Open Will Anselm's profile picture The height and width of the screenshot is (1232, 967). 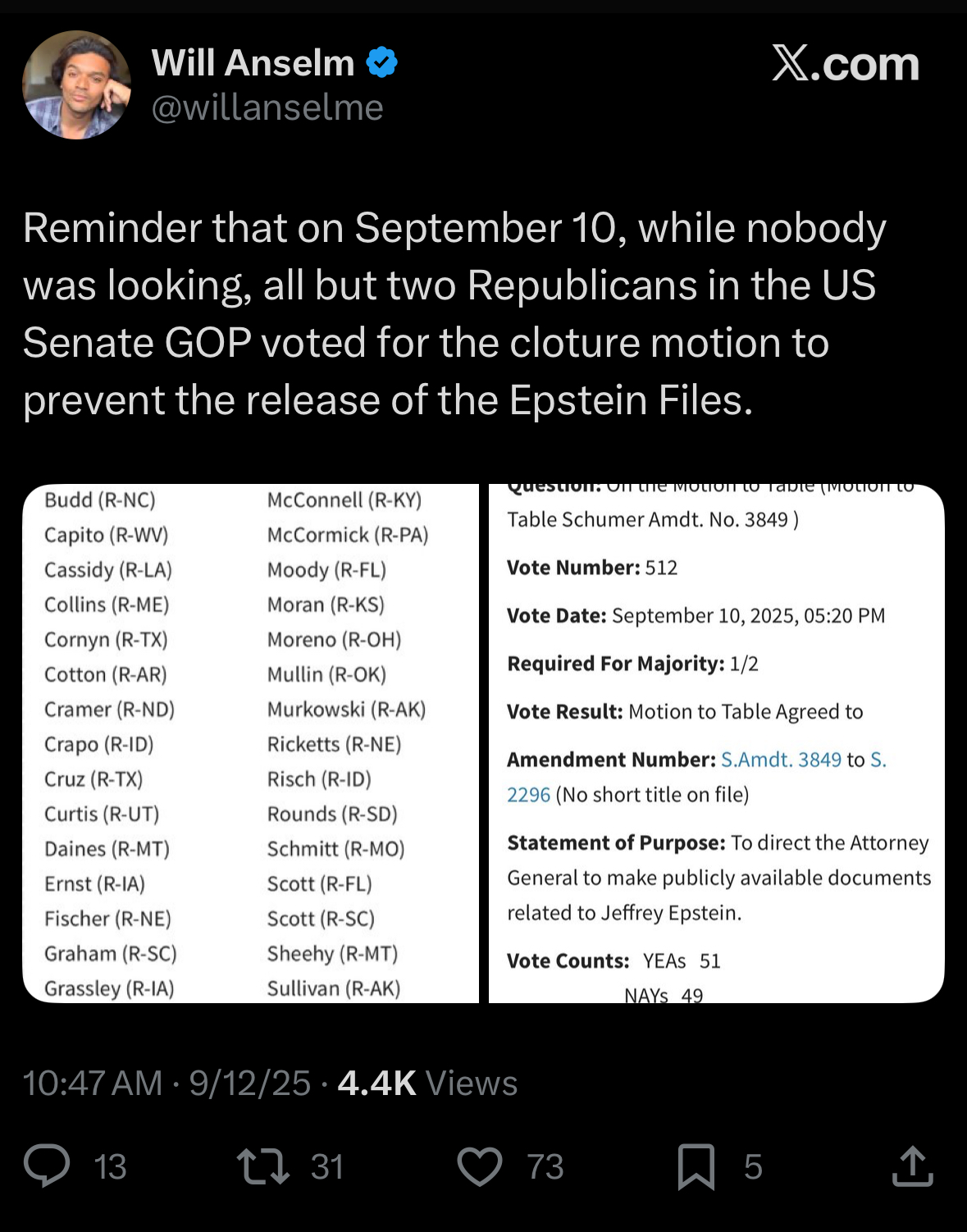76,84
